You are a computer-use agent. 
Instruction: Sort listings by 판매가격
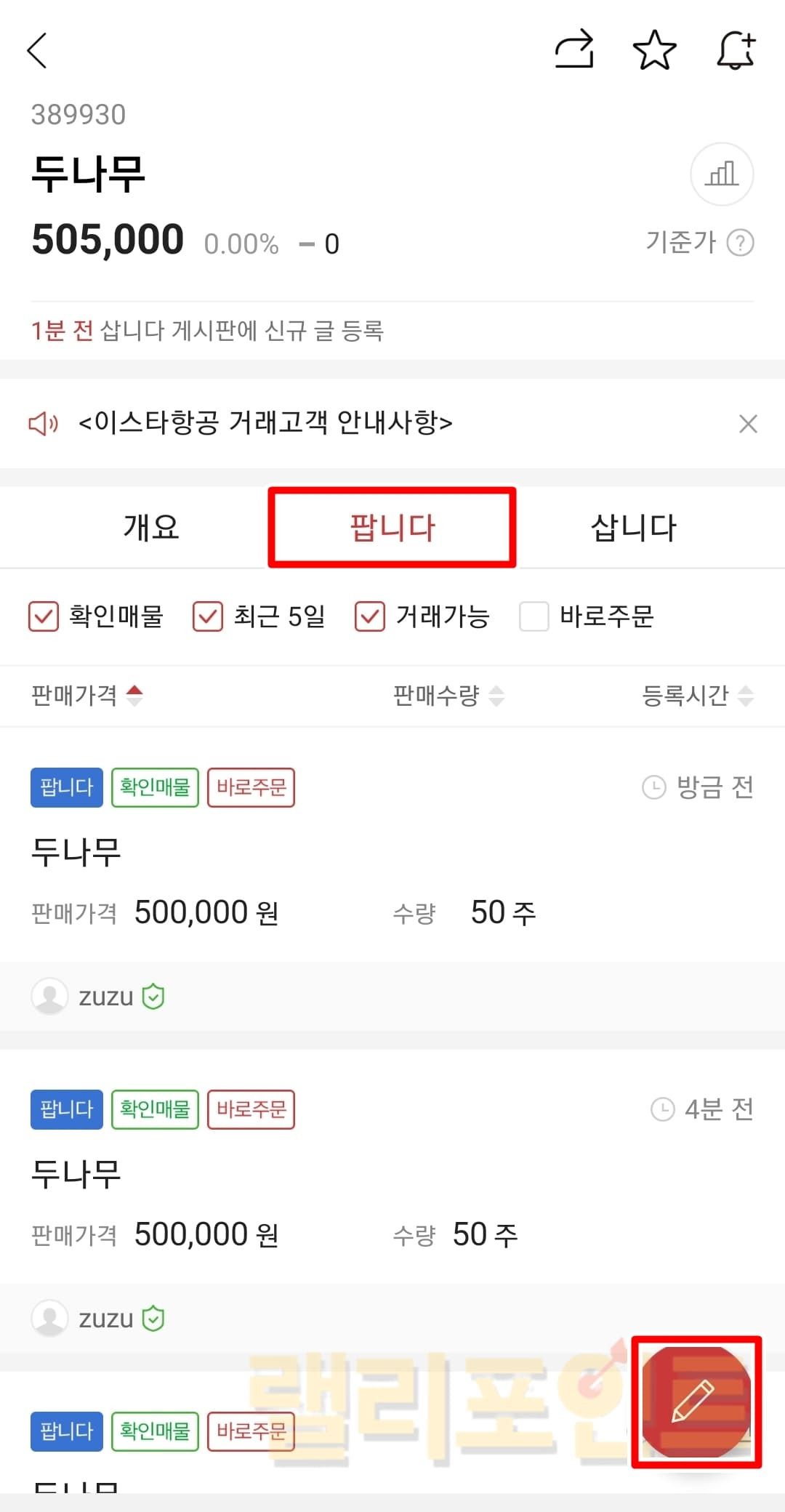click(x=86, y=696)
